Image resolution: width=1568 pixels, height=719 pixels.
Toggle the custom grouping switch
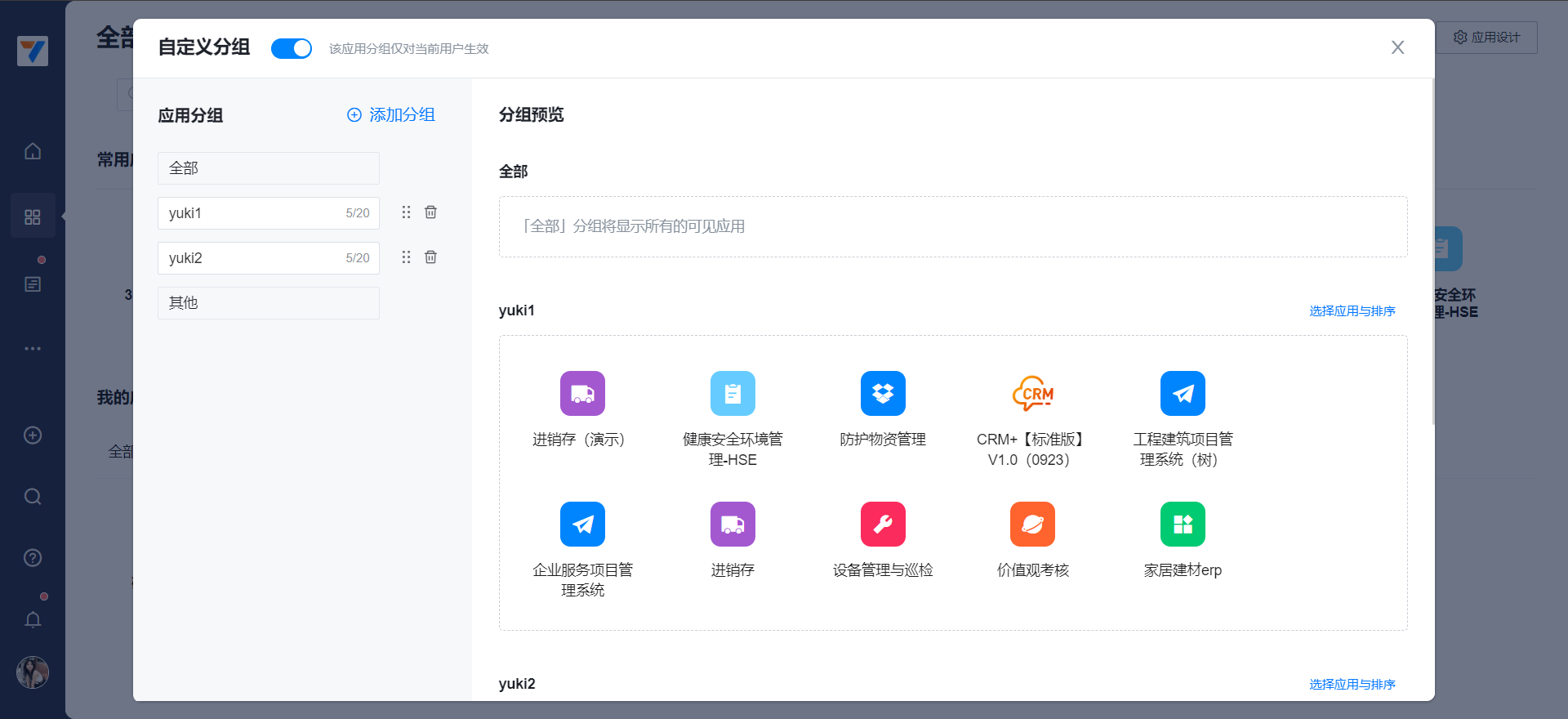292,49
